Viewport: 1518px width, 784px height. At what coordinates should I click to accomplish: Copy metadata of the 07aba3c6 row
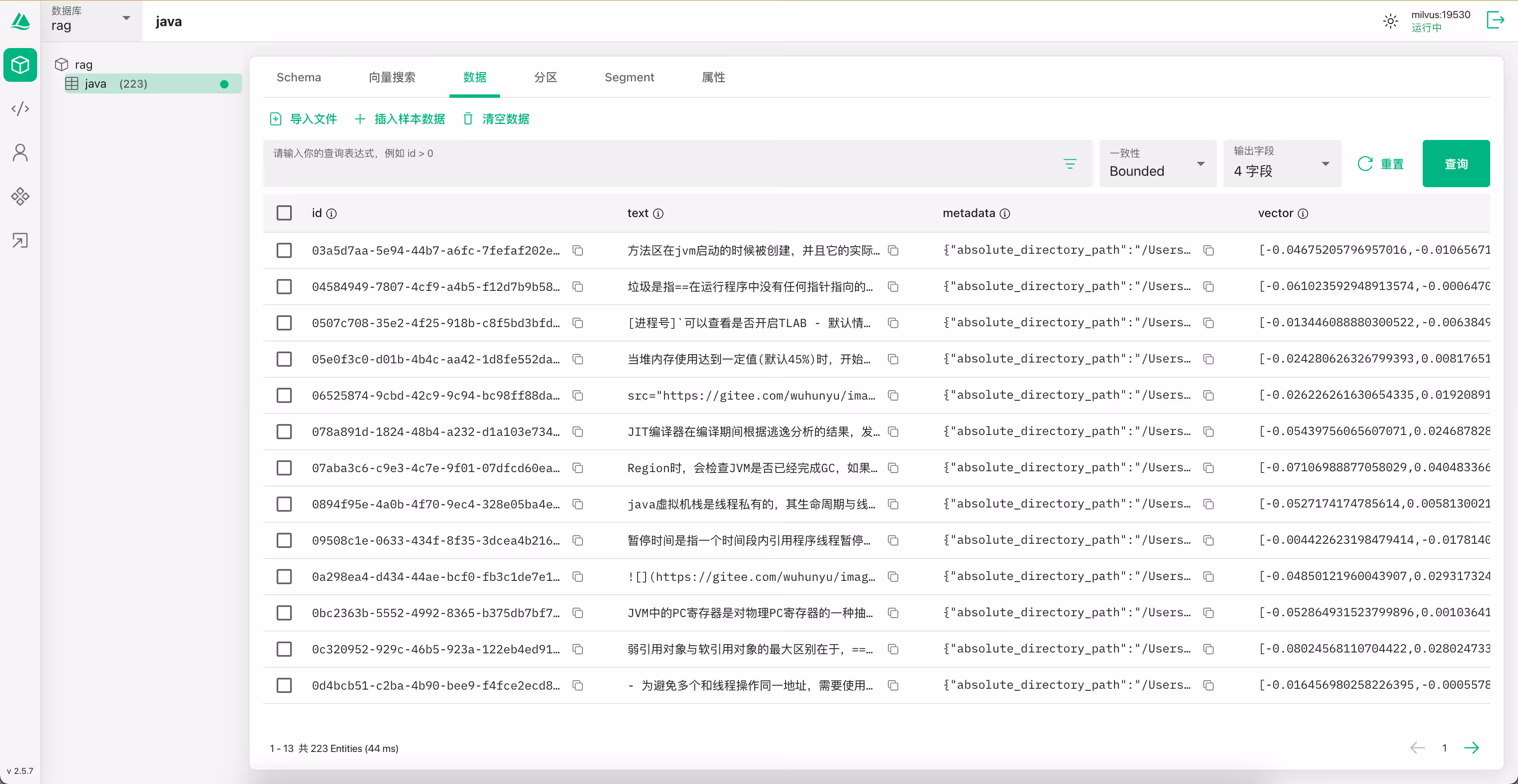pos(1208,468)
